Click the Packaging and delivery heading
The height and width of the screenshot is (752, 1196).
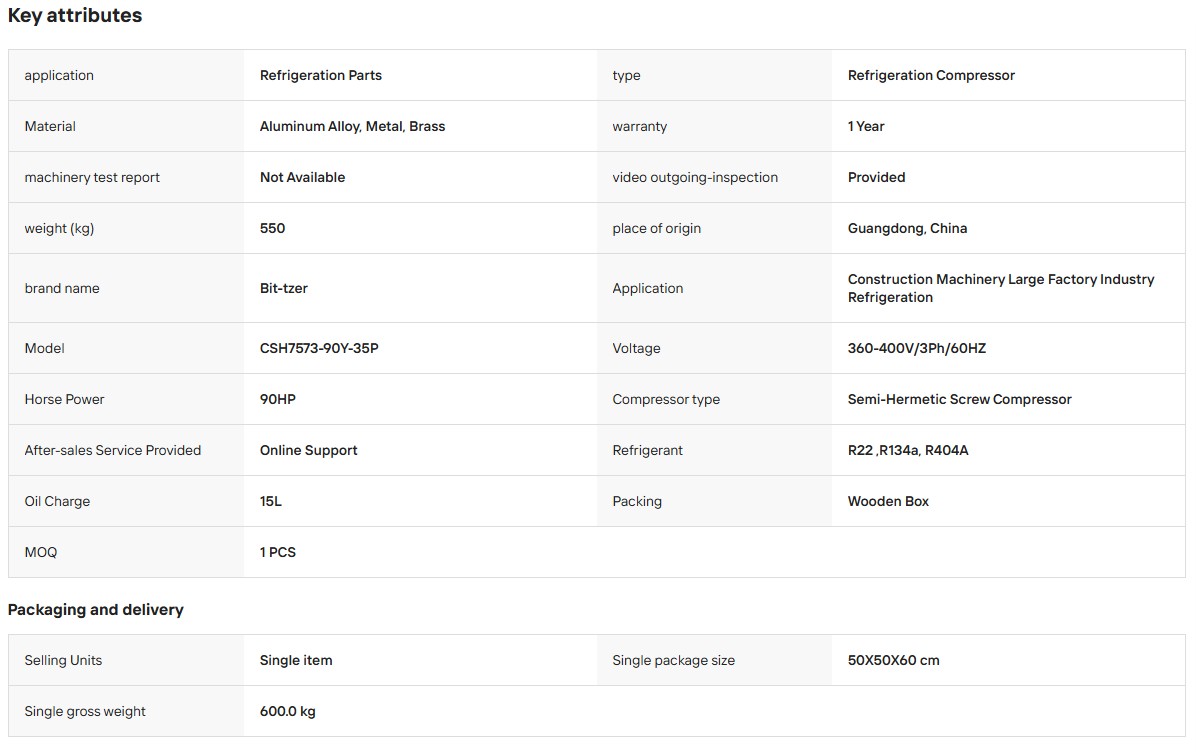[95, 609]
